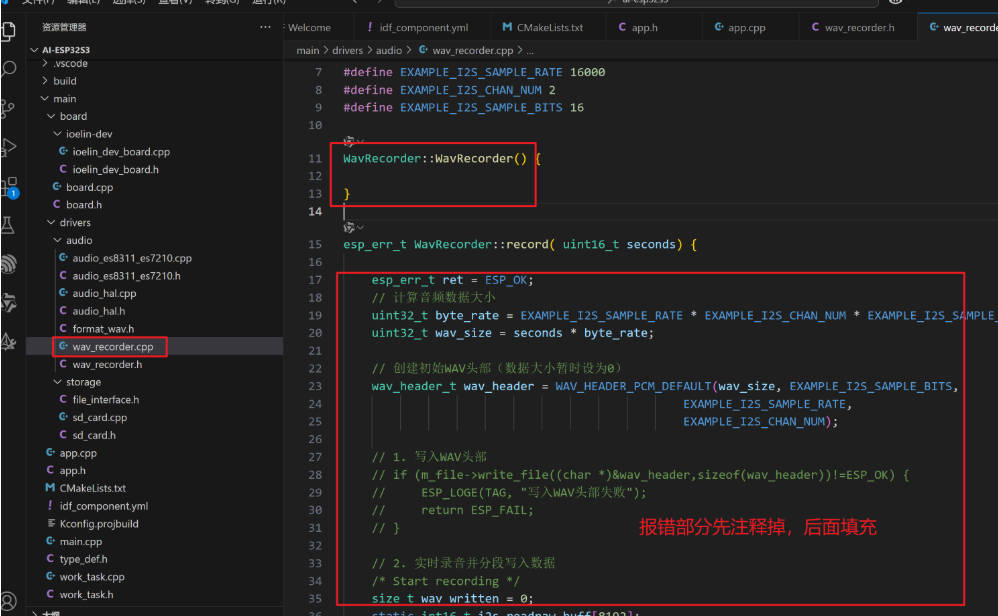Open ioelin_dev_board.cpp in the file tree

point(121,151)
